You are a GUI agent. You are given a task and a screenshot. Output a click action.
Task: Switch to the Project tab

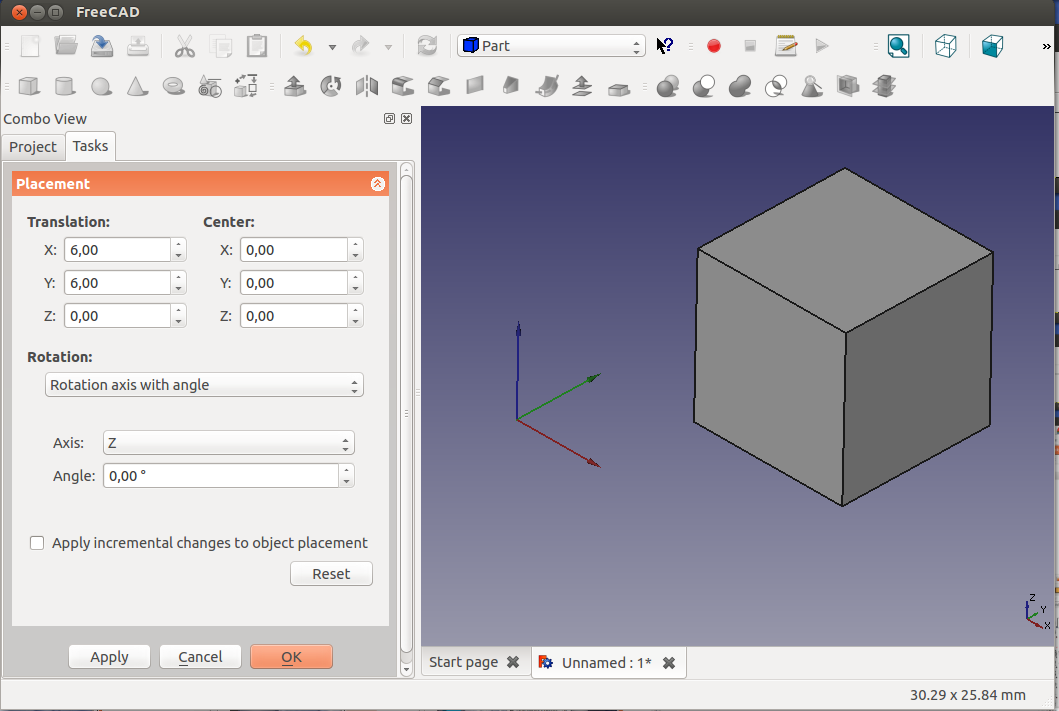click(x=33, y=147)
